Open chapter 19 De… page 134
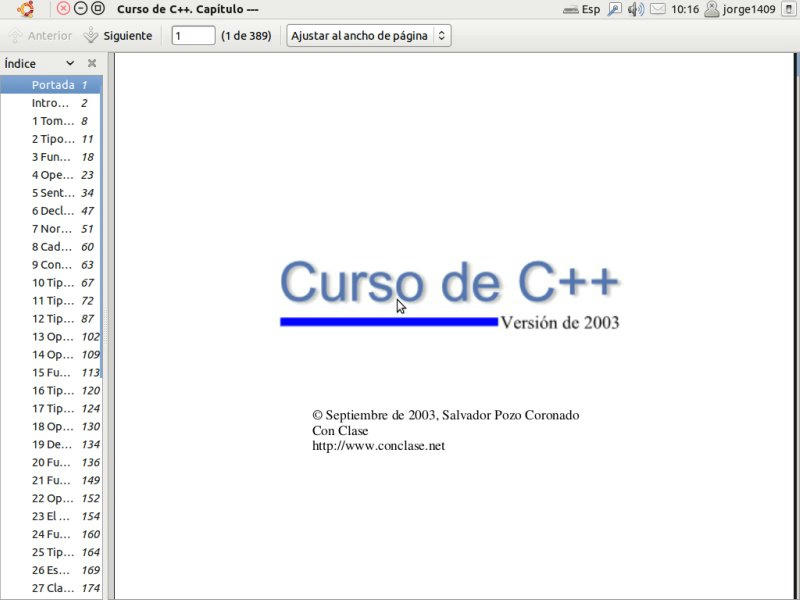800x600 pixels. 51,444
